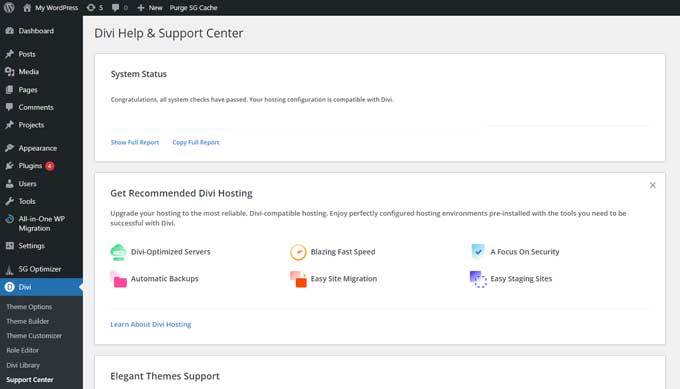680x389 pixels.
Task: Click the Pages icon in the sidebar
Action: [x=10, y=90]
